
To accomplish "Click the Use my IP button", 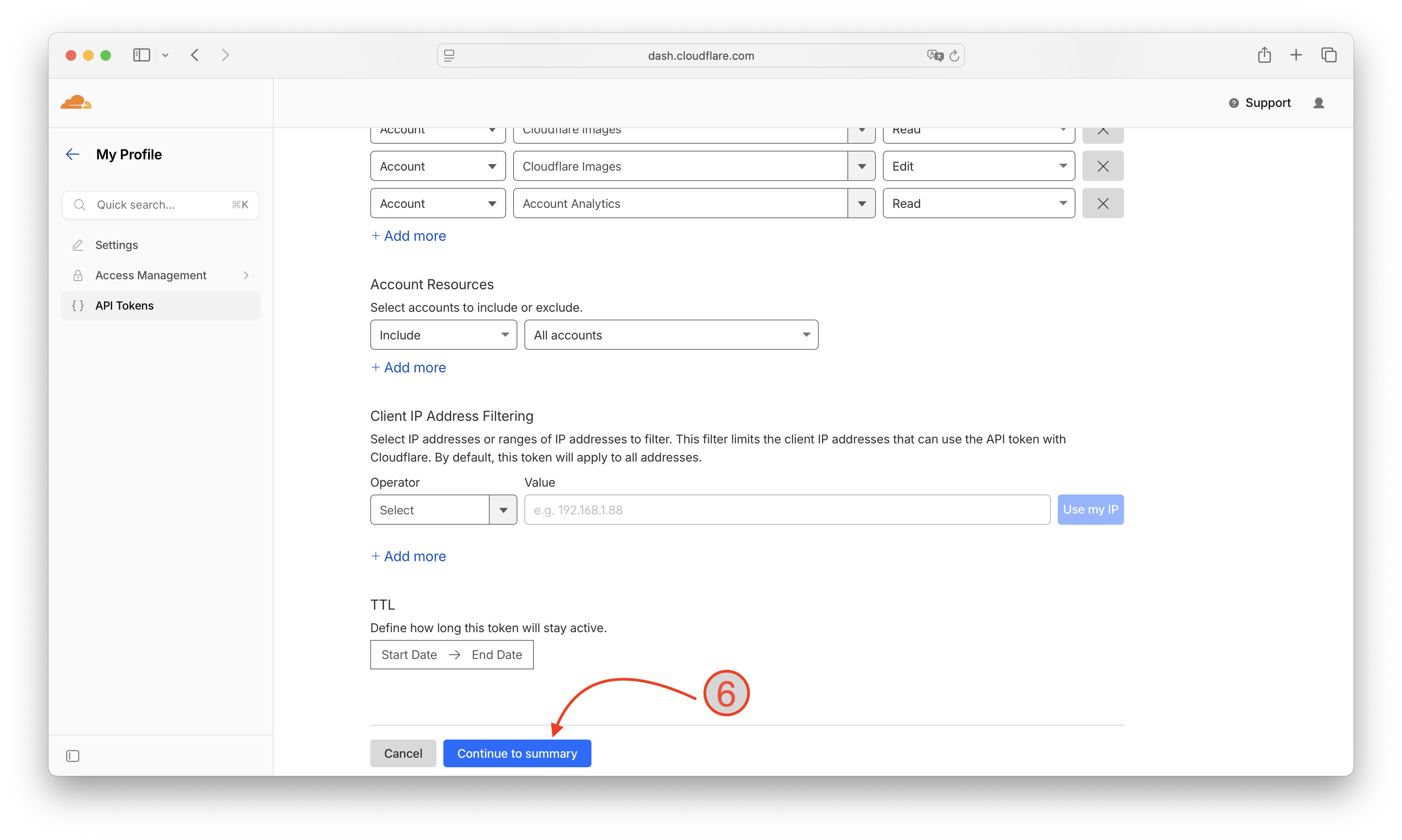I will pyautogui.click(x=1090, y=510).
